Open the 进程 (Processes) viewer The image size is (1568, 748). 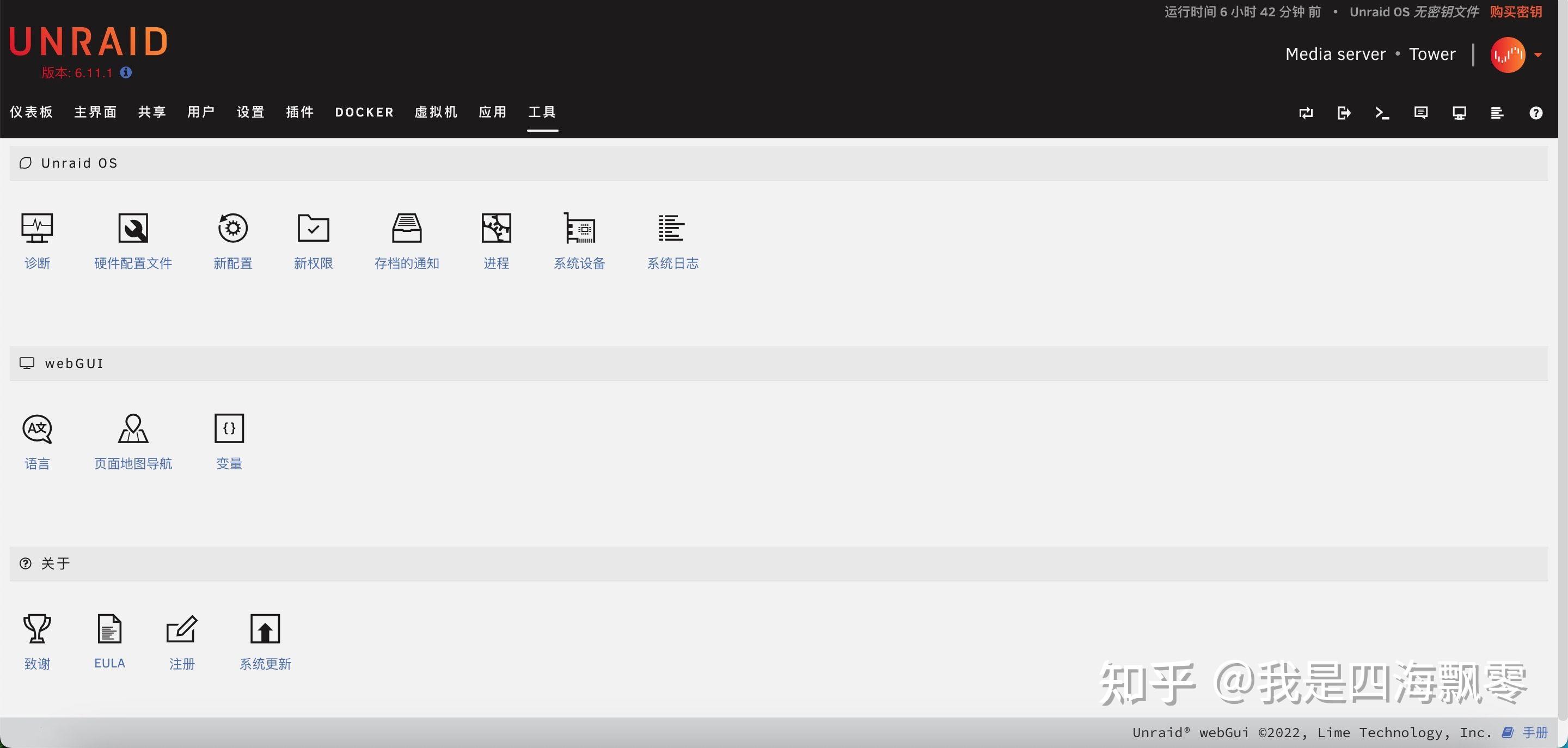point(495,241)
